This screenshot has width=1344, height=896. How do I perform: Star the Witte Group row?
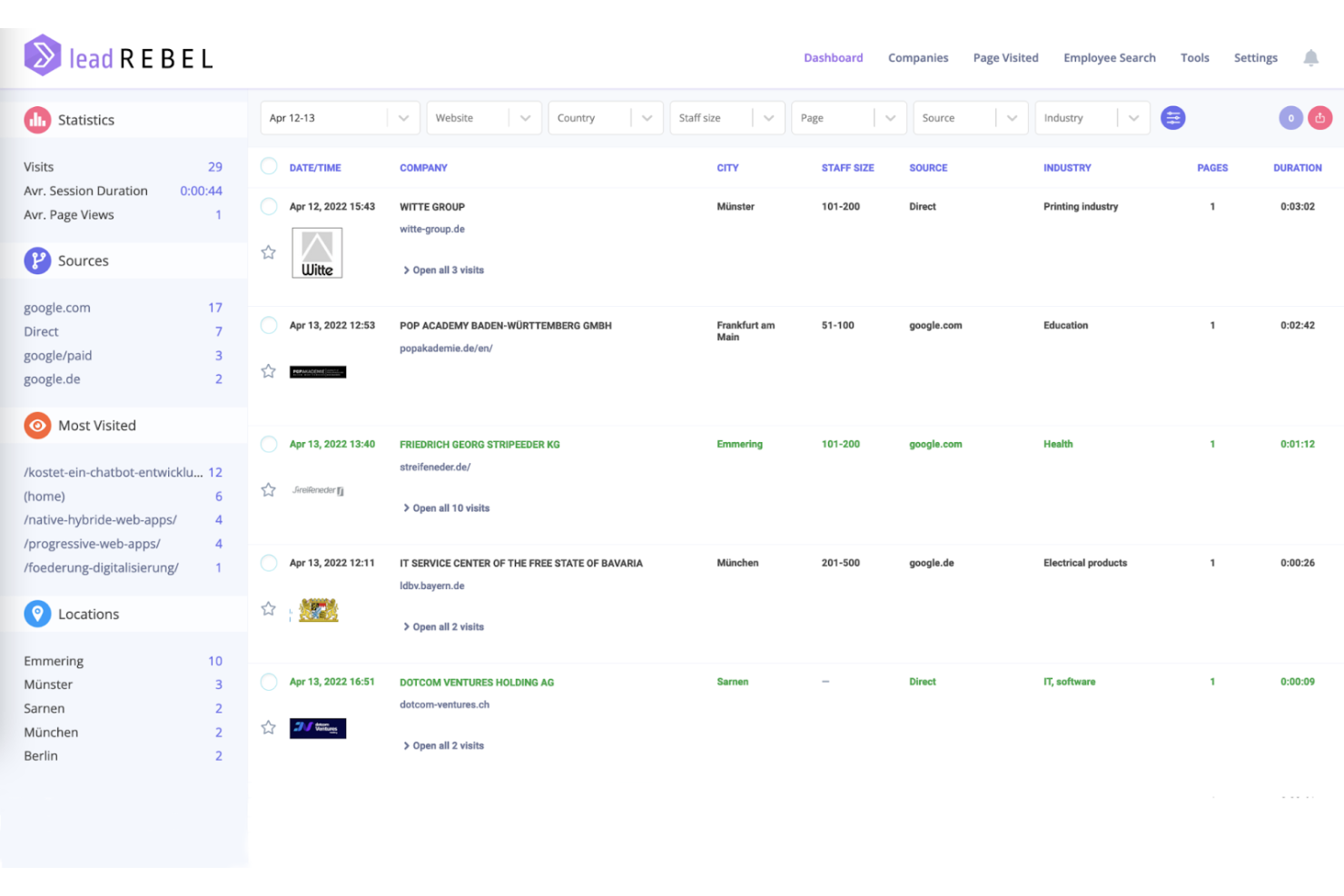[x=269, y=252]
